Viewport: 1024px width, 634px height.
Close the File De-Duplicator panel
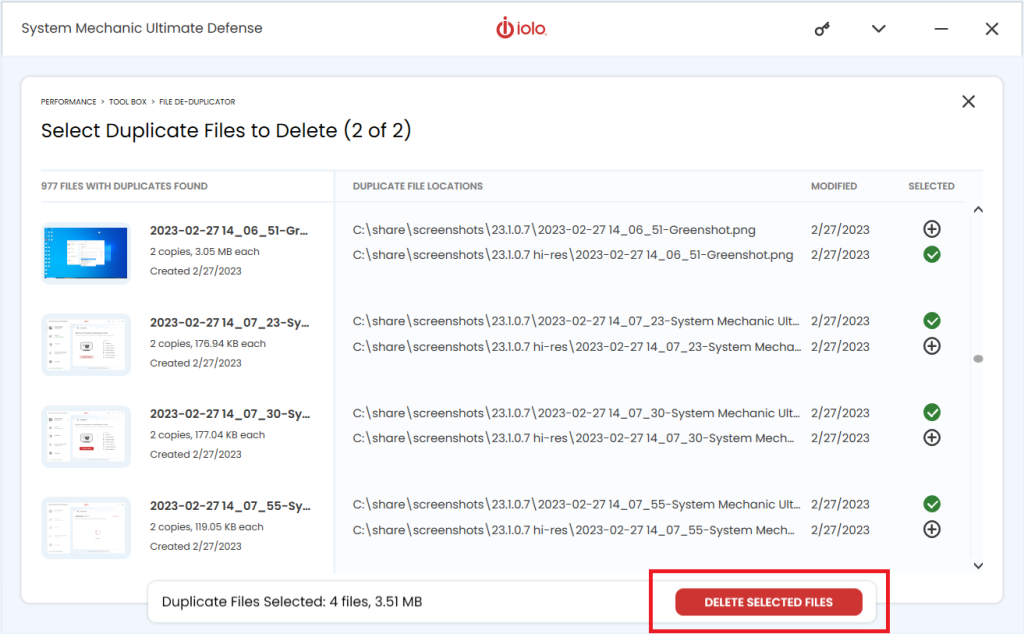[x=967, y=101]
